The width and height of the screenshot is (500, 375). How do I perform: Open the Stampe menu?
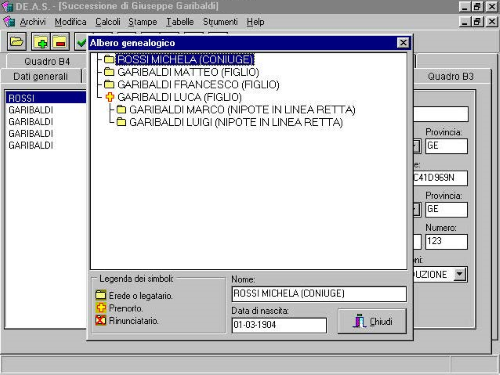click(x=143, y=22)
